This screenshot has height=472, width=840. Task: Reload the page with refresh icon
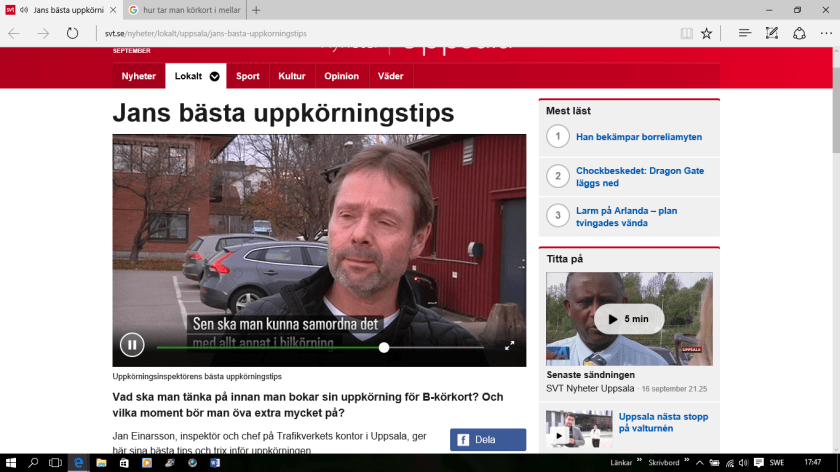click(72, 33)
